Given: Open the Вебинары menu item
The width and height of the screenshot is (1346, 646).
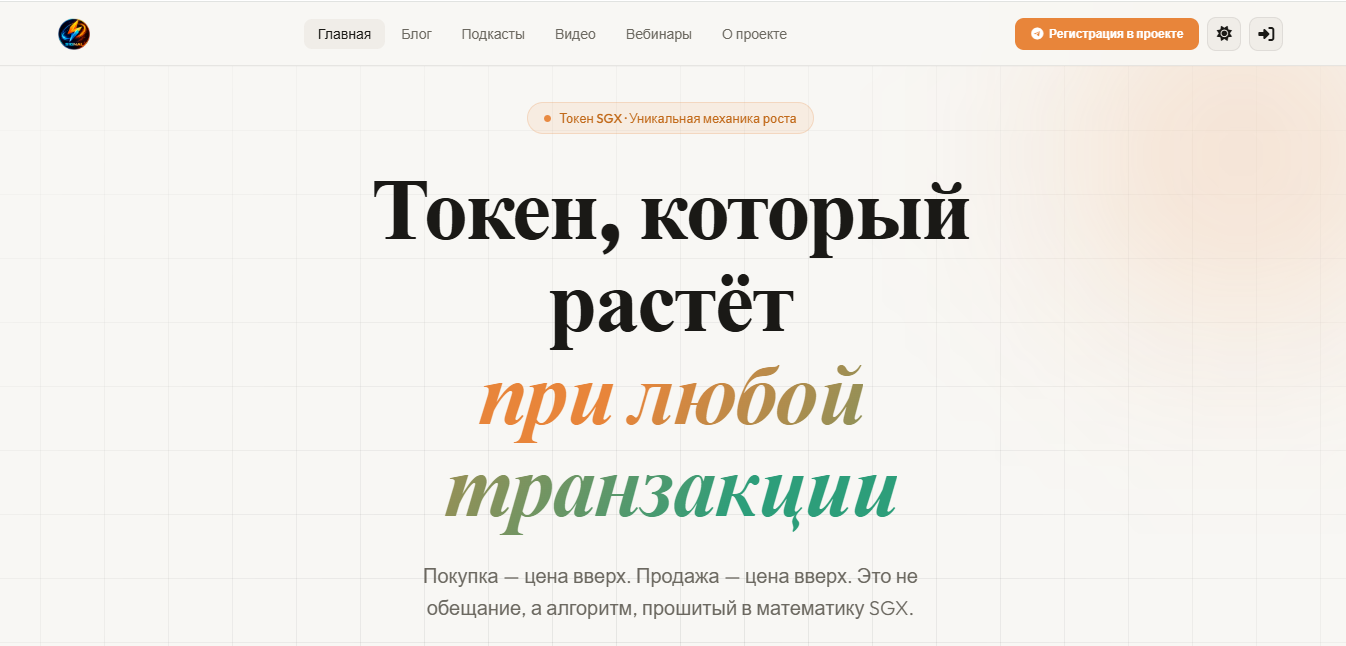Looking at the screenshot, I should coord(658,34).
